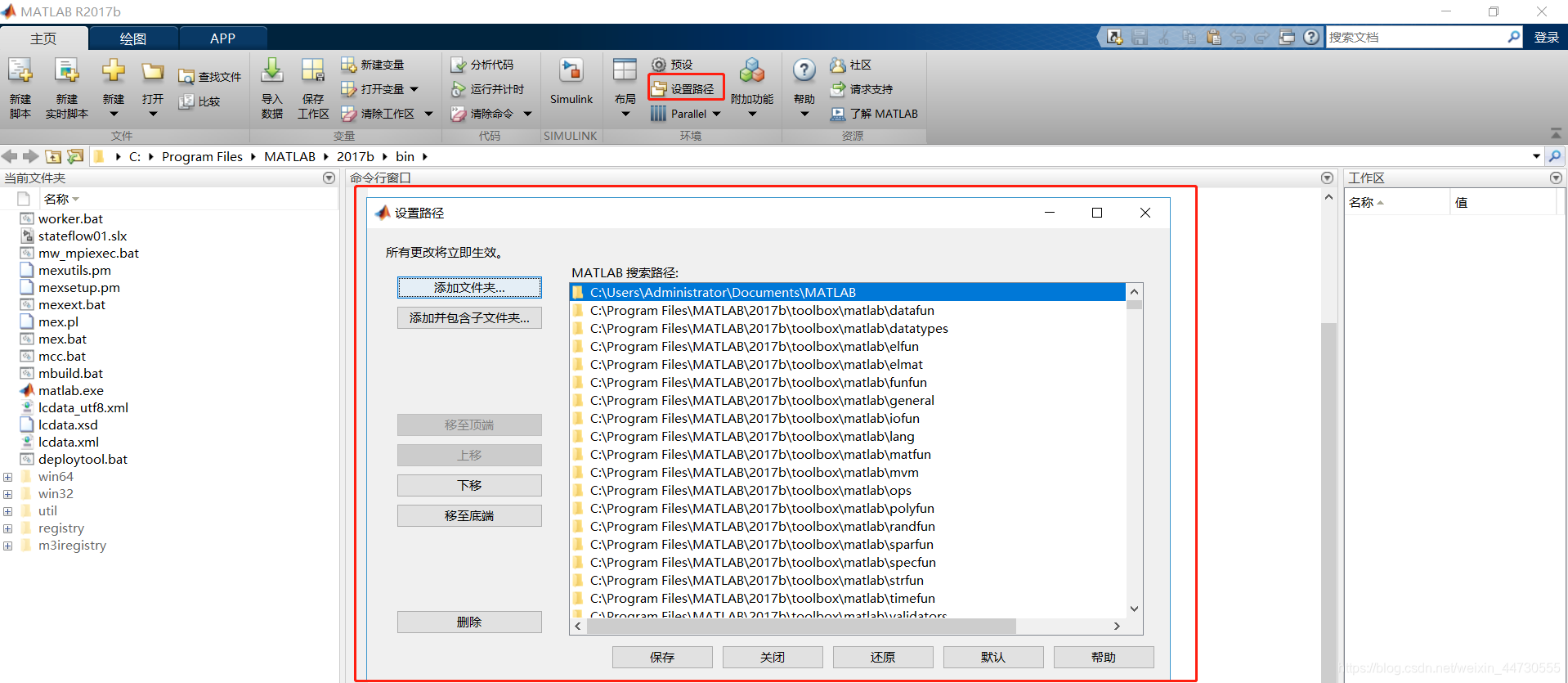This screenshot has width=1568, height=683.
Task: Switch to the Plots (绘图) tab
Action: pyautogui.click(x=132, y=38)
